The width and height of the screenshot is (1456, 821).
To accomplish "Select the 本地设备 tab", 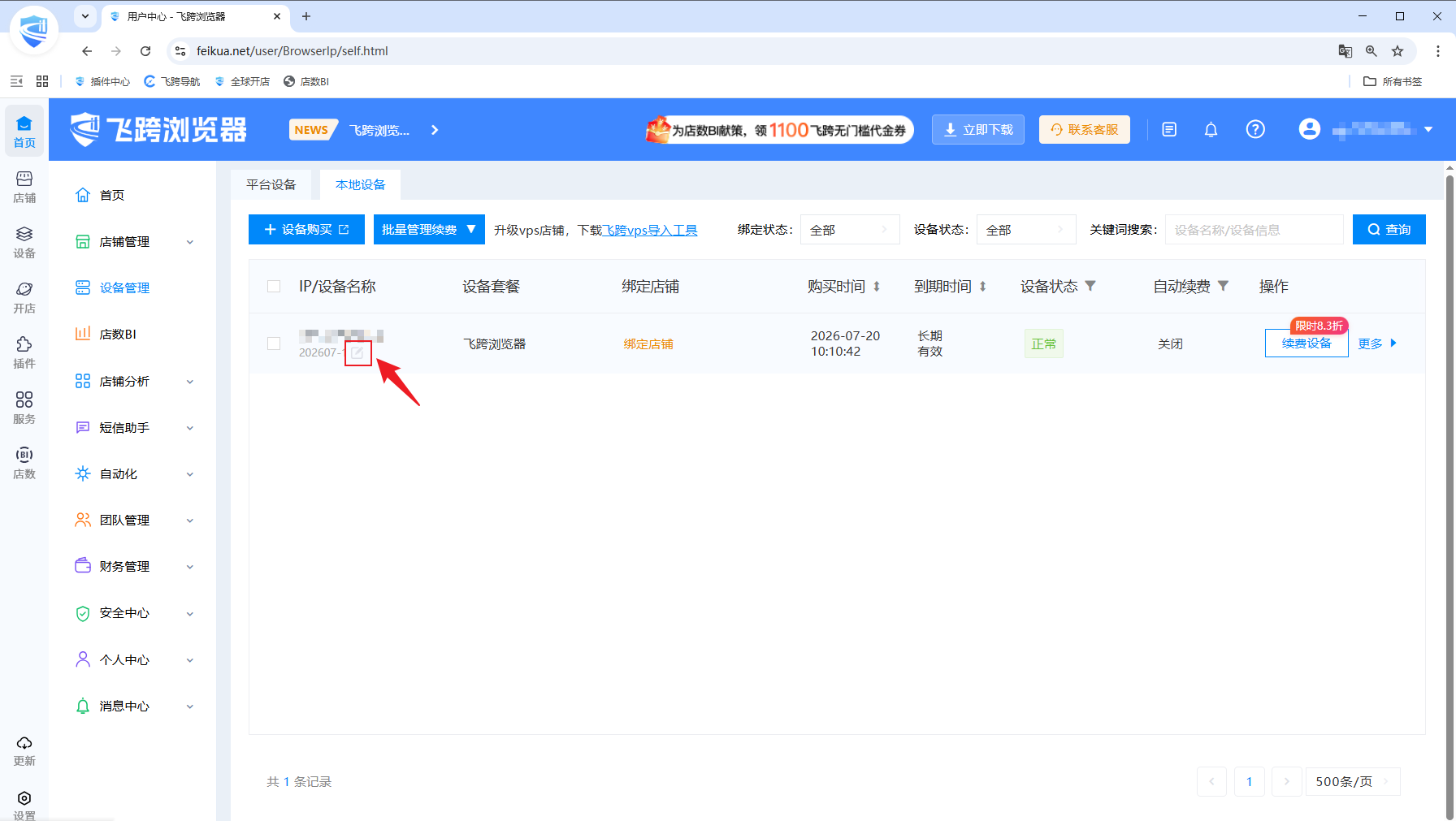I will 361,185.
